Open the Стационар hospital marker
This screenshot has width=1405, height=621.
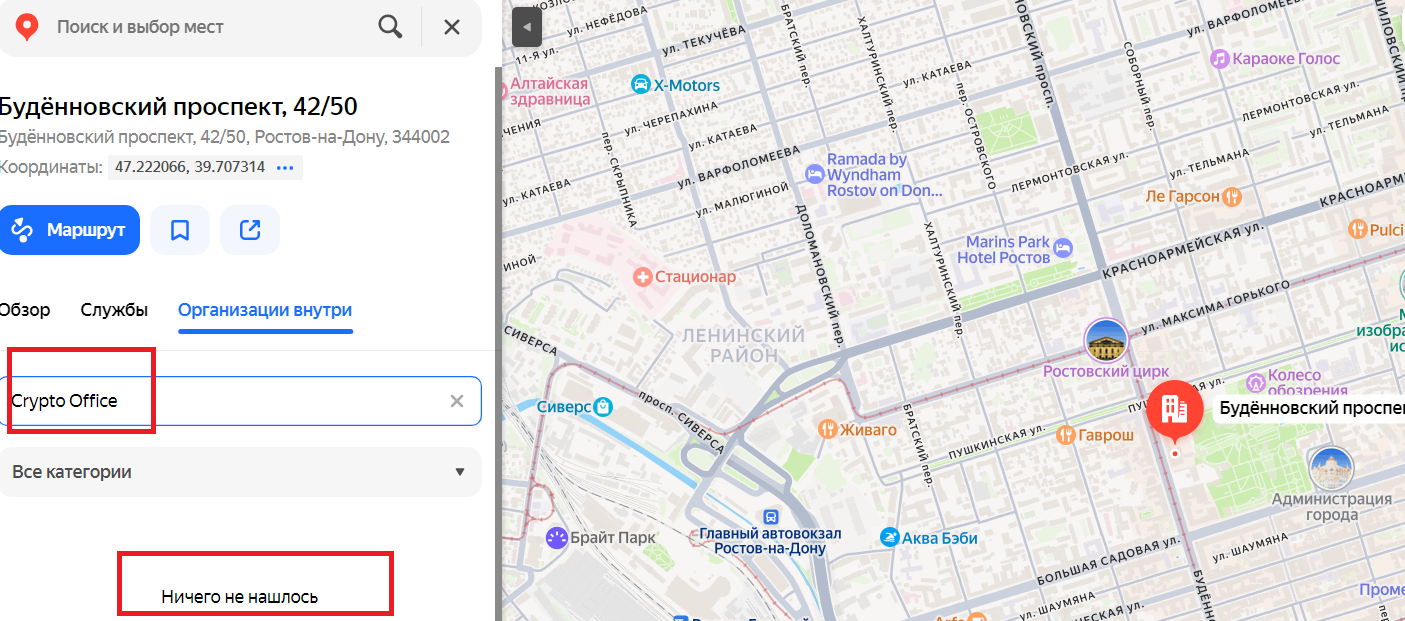click(x=643, y=277)
